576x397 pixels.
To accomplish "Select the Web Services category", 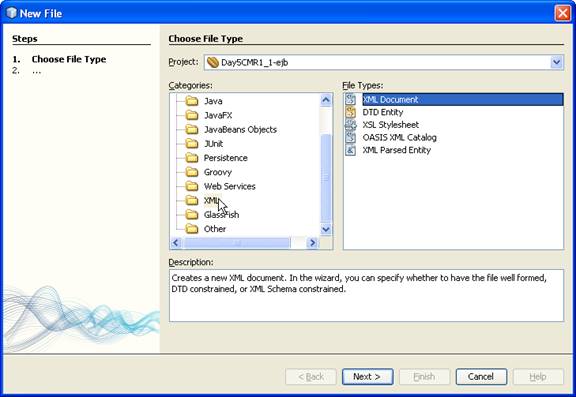I will point(230,187).
